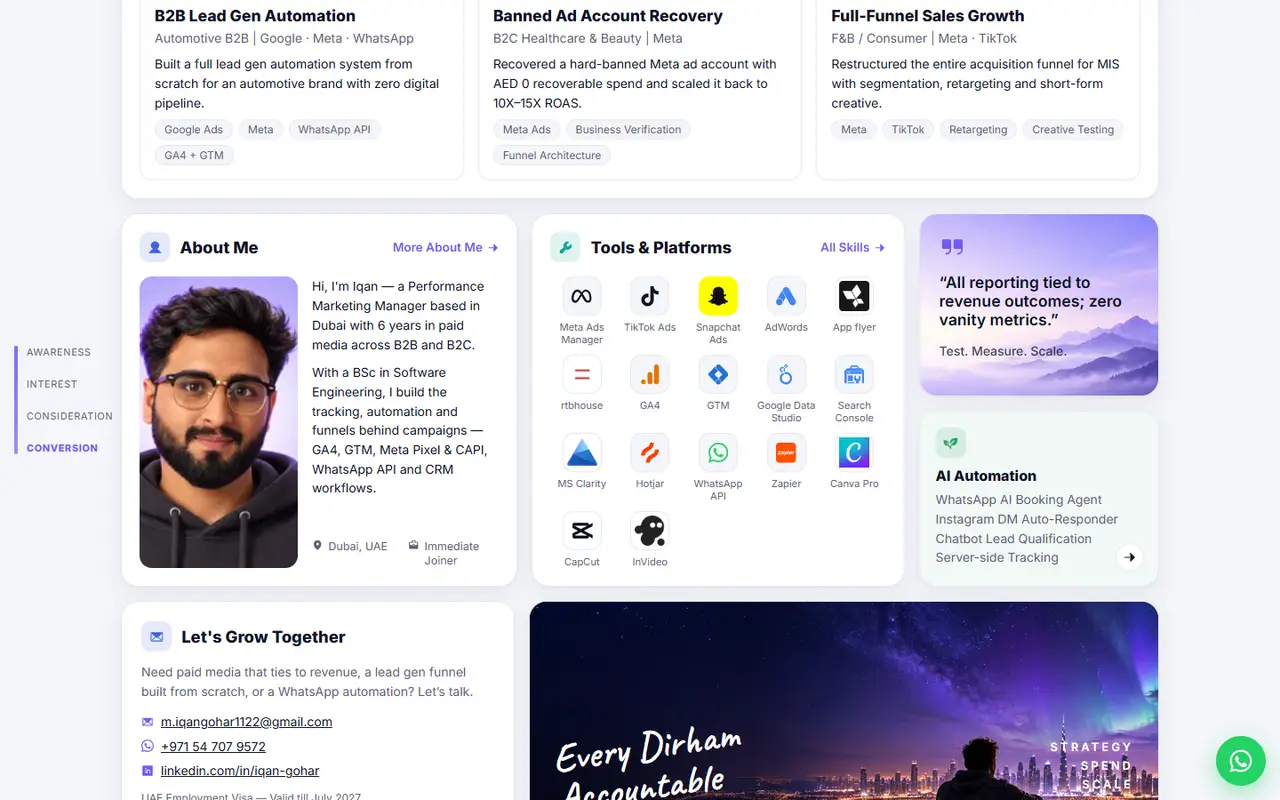
Task: Click the WhatsApp API tool icon
Action: pyautogui.click(x=718, y=452)
